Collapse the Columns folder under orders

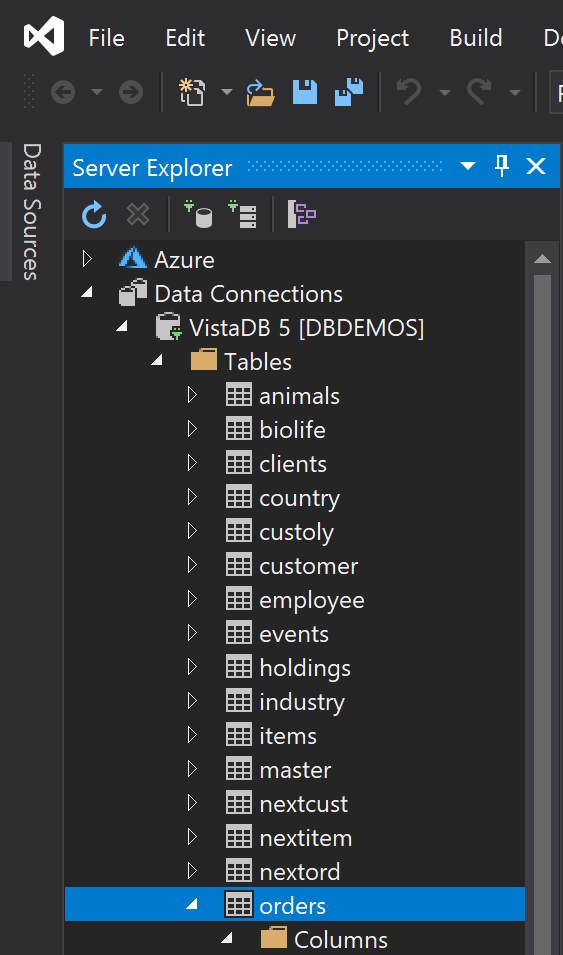pos(227,940)
